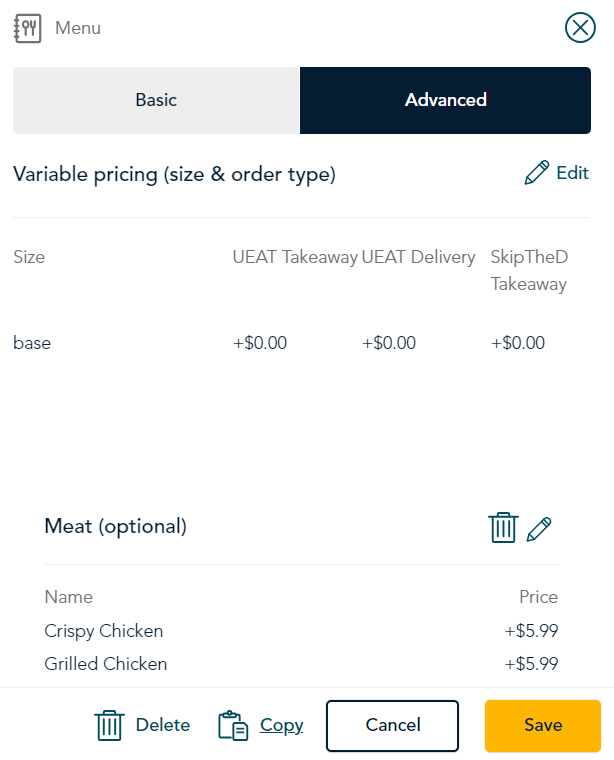Click the SkipTheD Takeaway column header
This screenshot has height=760, width=614.
click(x=529, y=270)
